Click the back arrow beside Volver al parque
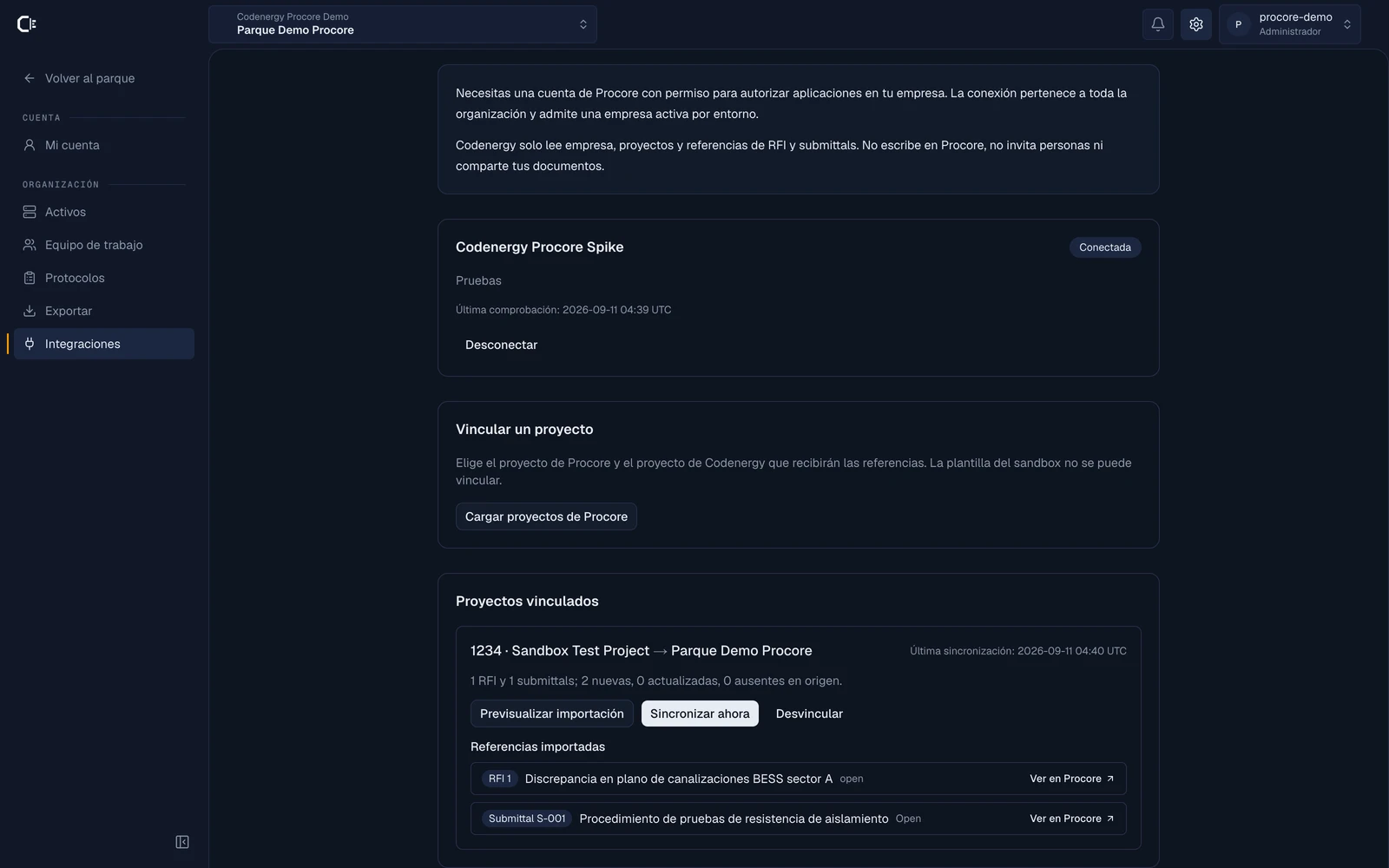This screenshot has height=868, width=1389. 30,78
